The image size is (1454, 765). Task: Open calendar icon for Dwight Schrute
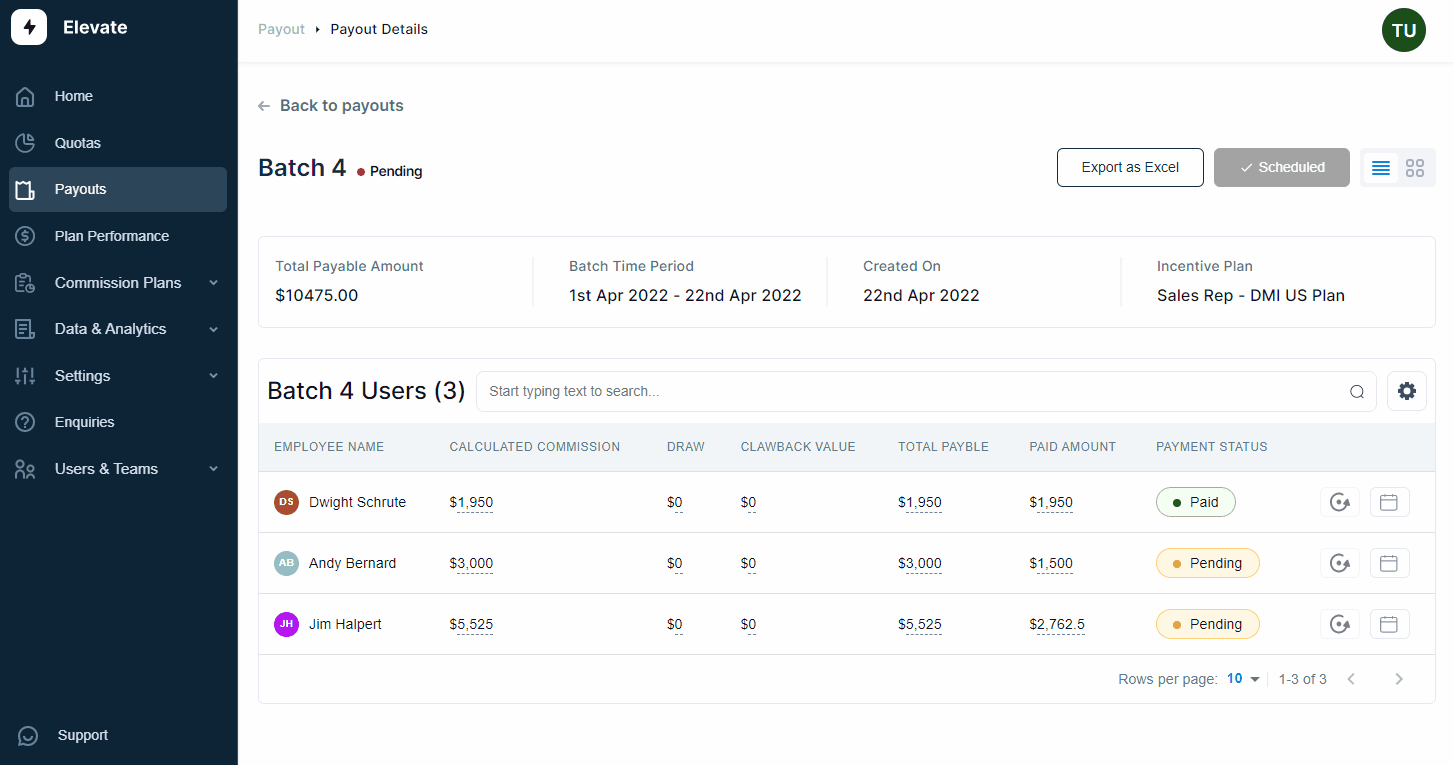tap(1390, 502)
